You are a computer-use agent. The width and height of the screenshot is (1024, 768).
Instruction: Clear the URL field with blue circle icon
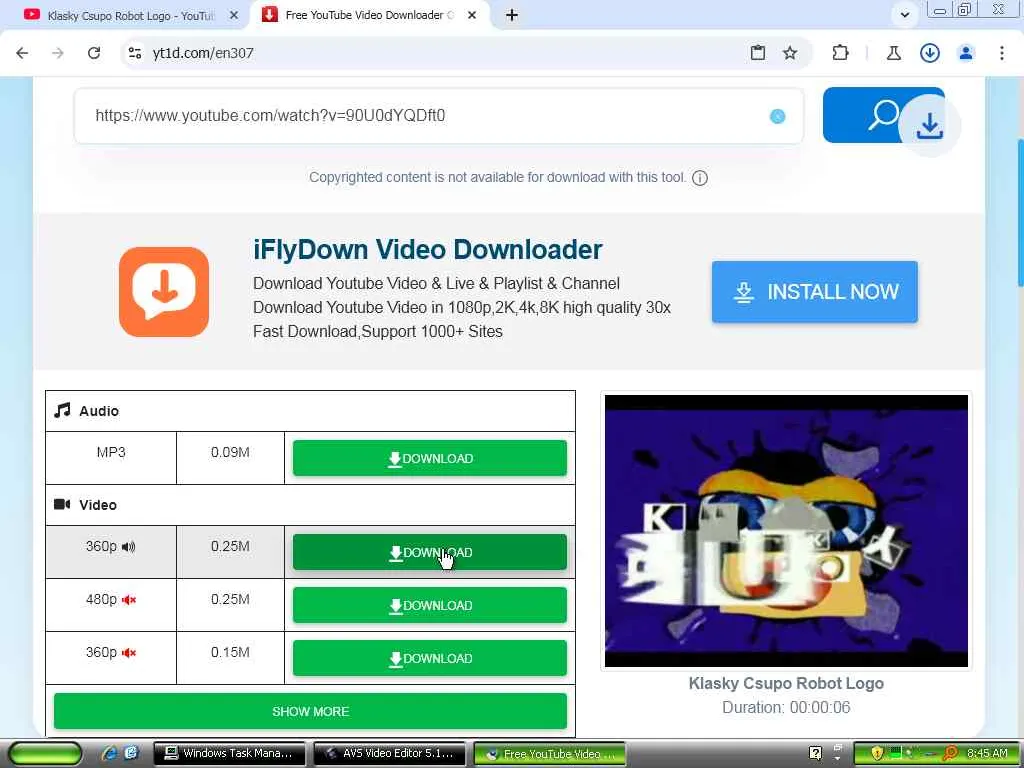click(x=777, y=116)
